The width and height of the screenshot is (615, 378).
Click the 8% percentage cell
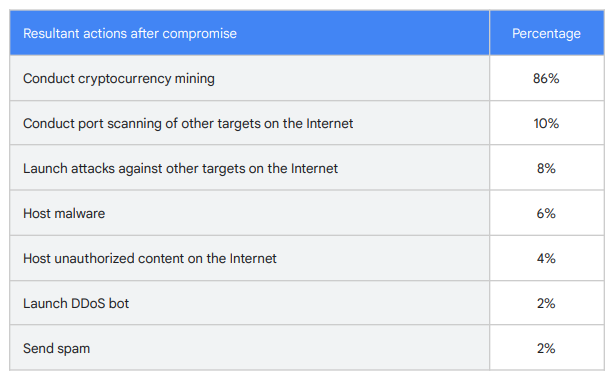coord(546,168)
